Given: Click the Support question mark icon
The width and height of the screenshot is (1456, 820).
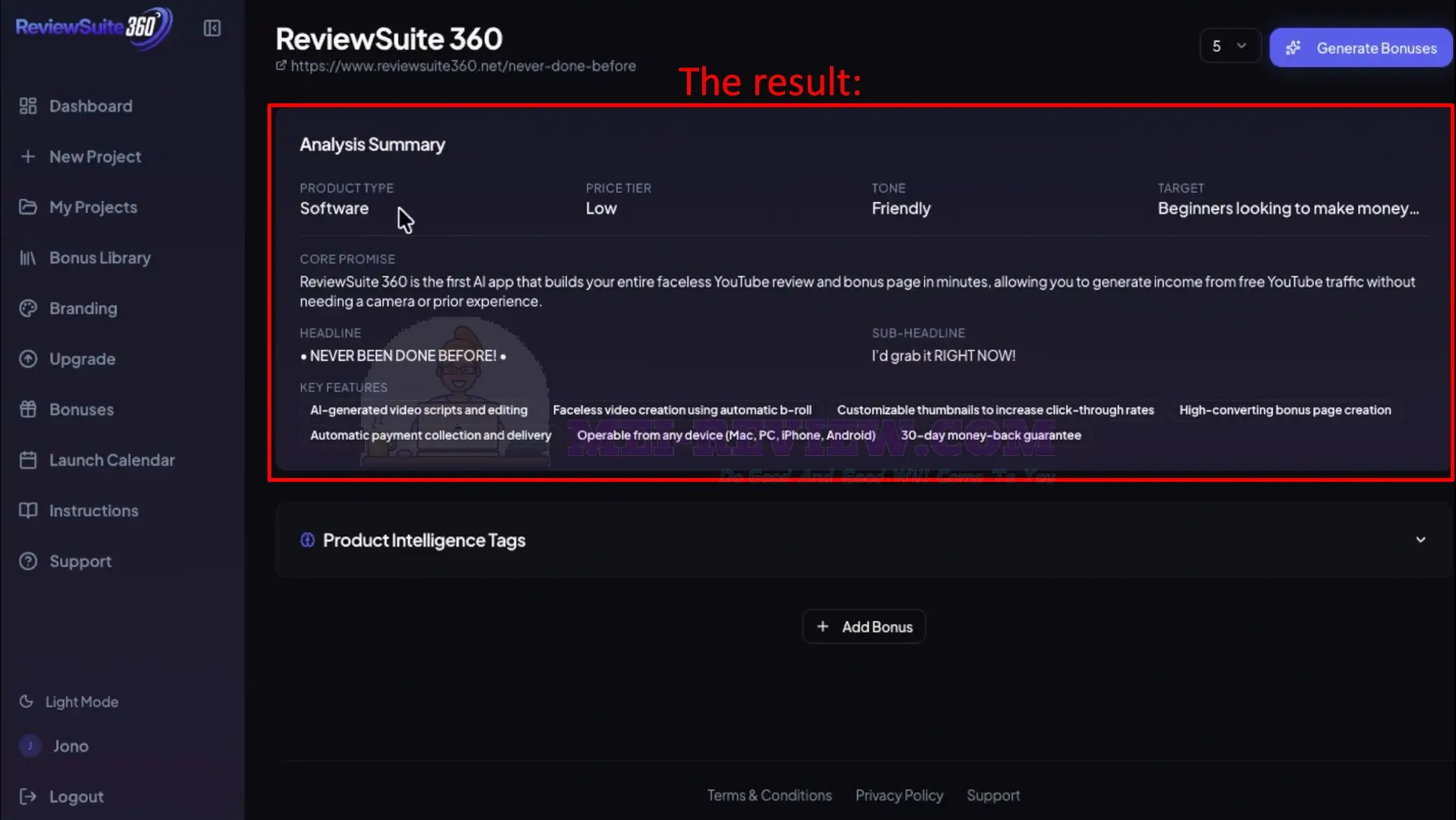Looking at the screenshot, I should 28,561.
